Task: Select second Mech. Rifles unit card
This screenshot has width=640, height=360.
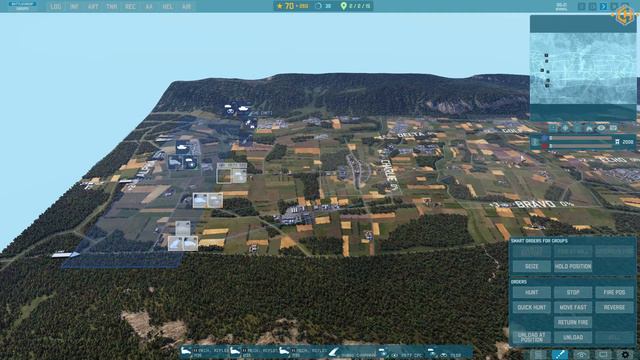Action: 253,352
